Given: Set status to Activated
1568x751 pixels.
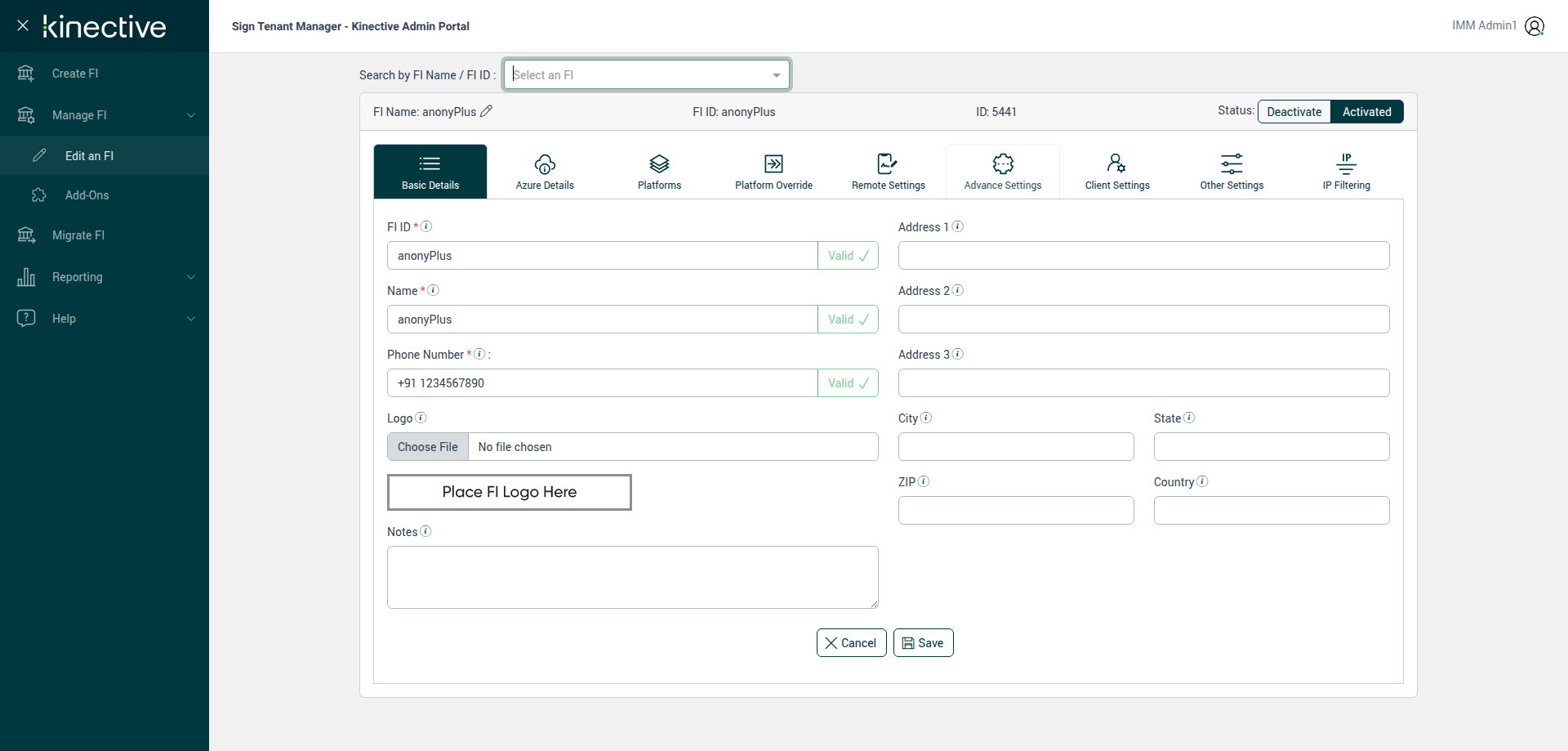Looking at the screenshot, I should tap(1367, 112).
